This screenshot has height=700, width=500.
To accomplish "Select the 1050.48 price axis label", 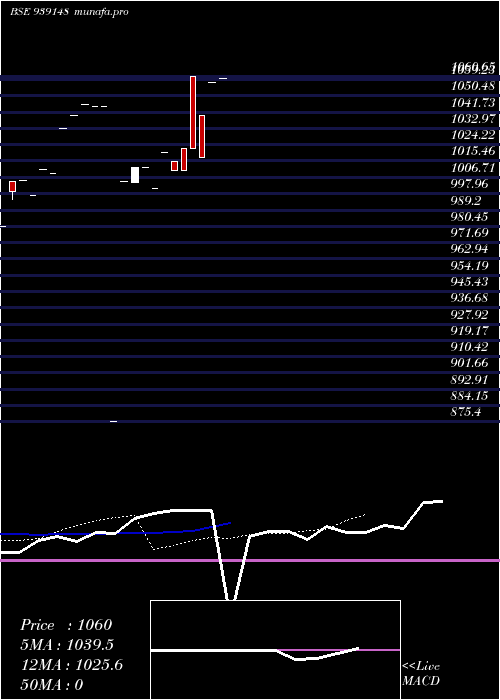I will 473,87.
